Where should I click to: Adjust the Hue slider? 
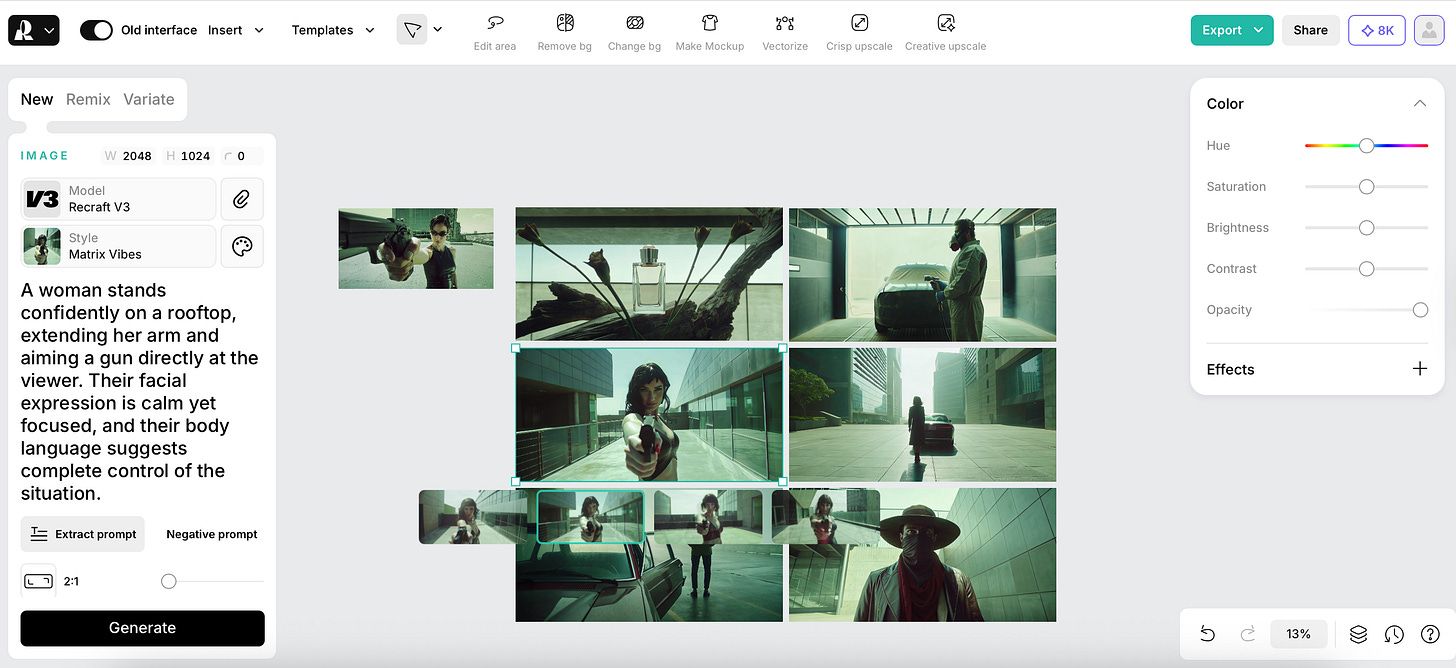[x=1366, y=145]
